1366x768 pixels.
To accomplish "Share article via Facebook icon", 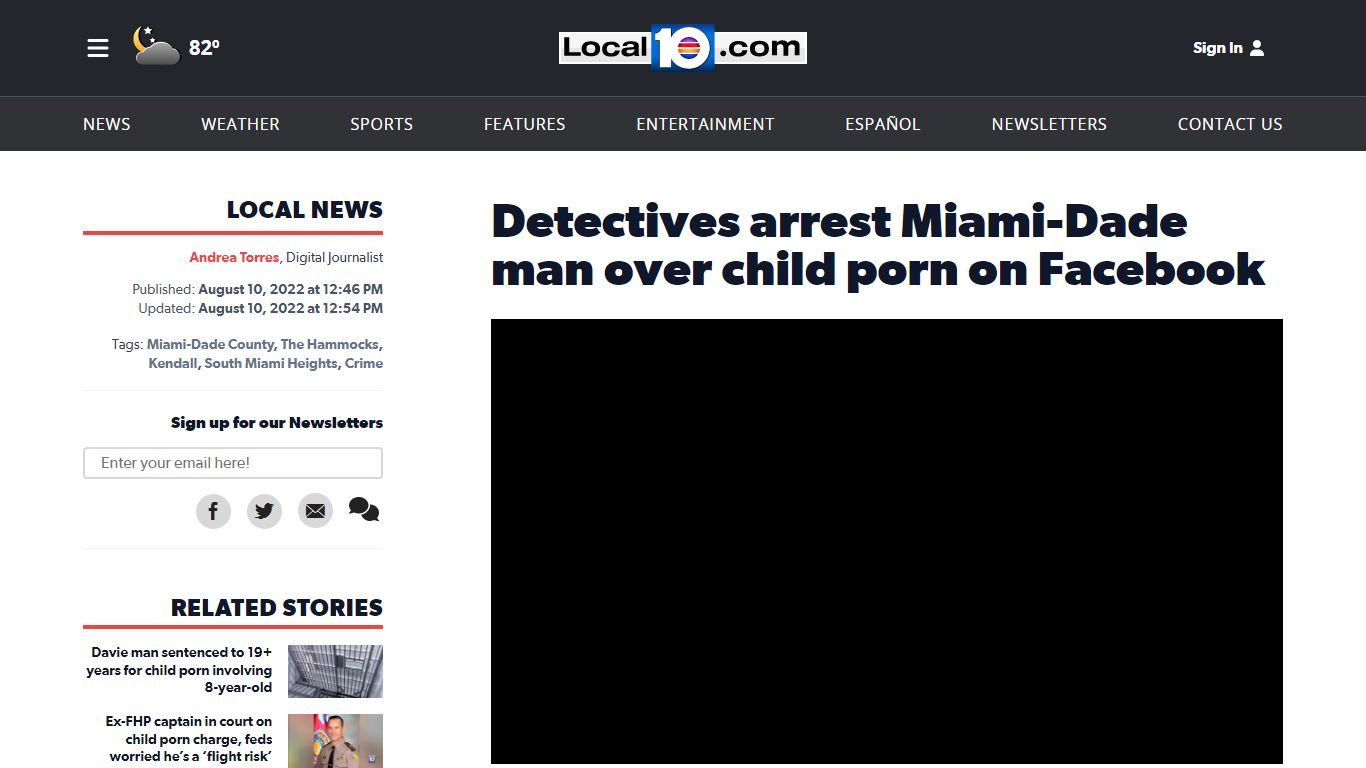I will pos(213,511).
